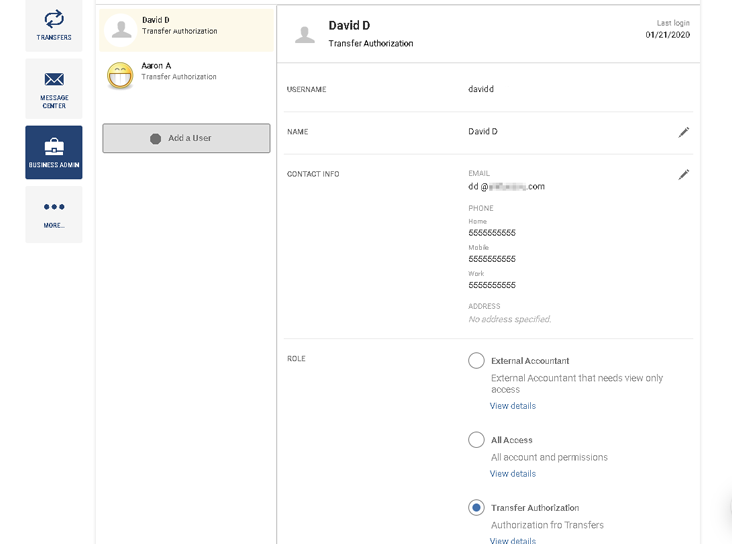732x544 pixels.
Task: Click the Add a User button
Action: (186, 138)
